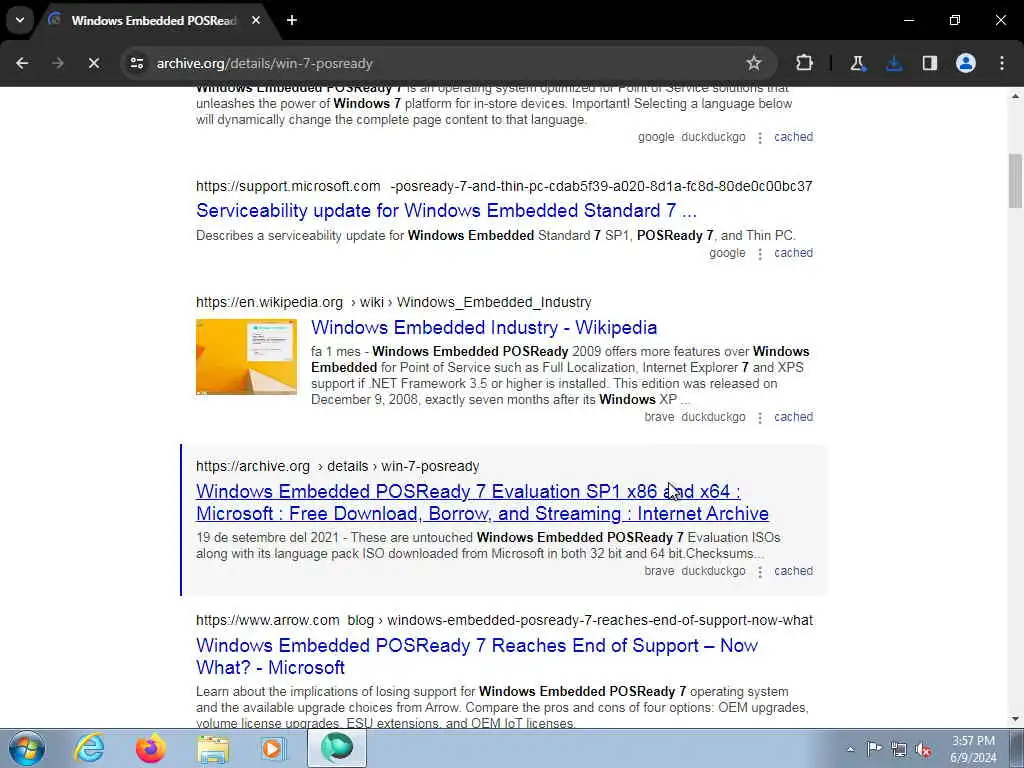Open cached copy of archive.org result
Image resolution: width=1024 pixels, height=768 pixels.
793,571
